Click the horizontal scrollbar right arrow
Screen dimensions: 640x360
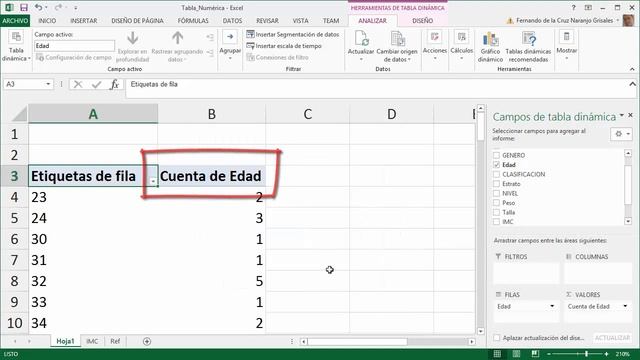tap(472, 341)
